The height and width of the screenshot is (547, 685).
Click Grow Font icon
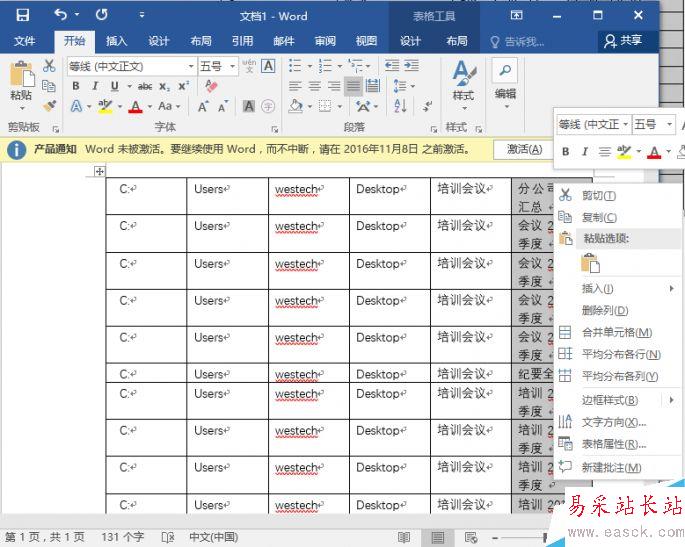tap(203, 106)
